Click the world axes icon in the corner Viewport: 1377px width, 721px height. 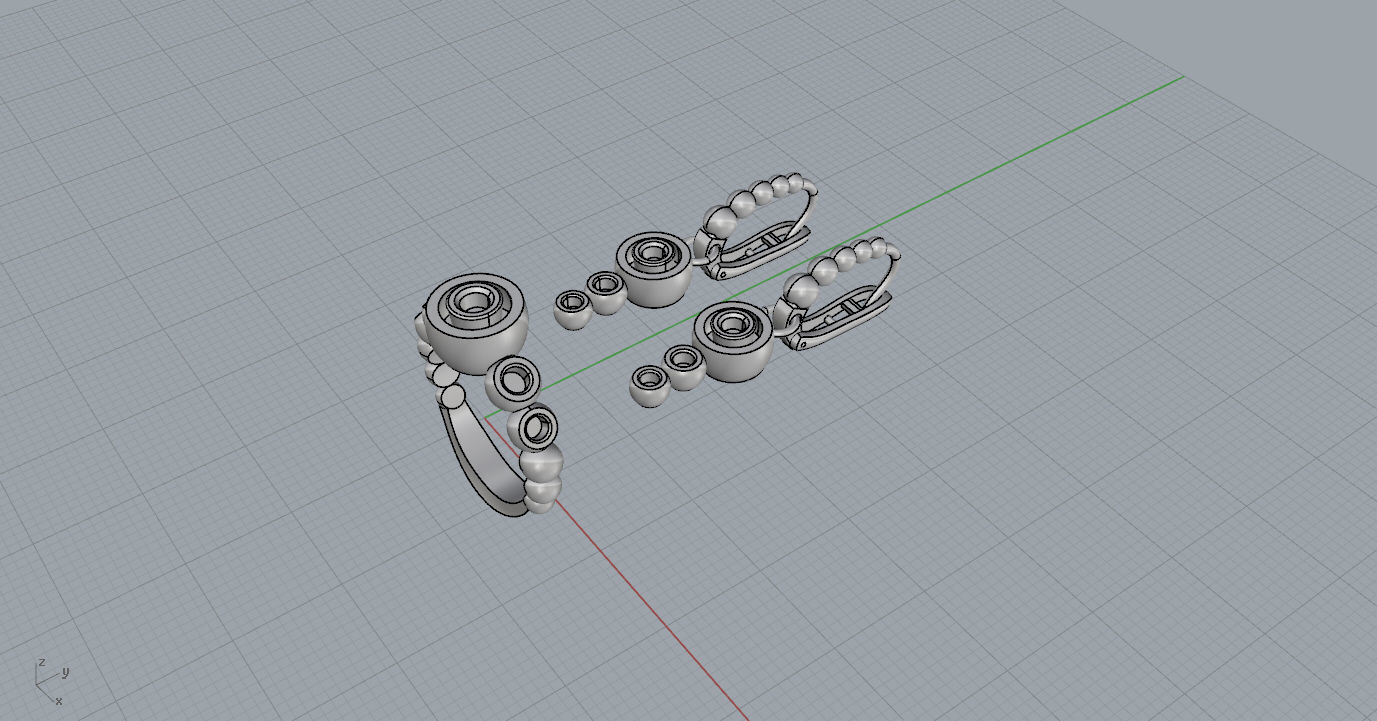(x=52, y=682)
